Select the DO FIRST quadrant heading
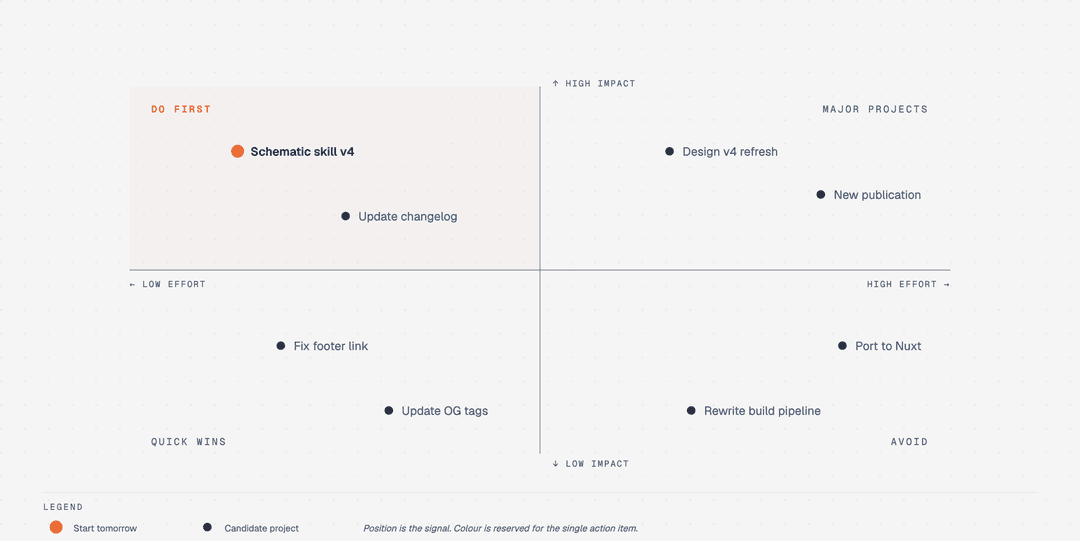This screenshot has height=541, width=1080. click(181, 110)
